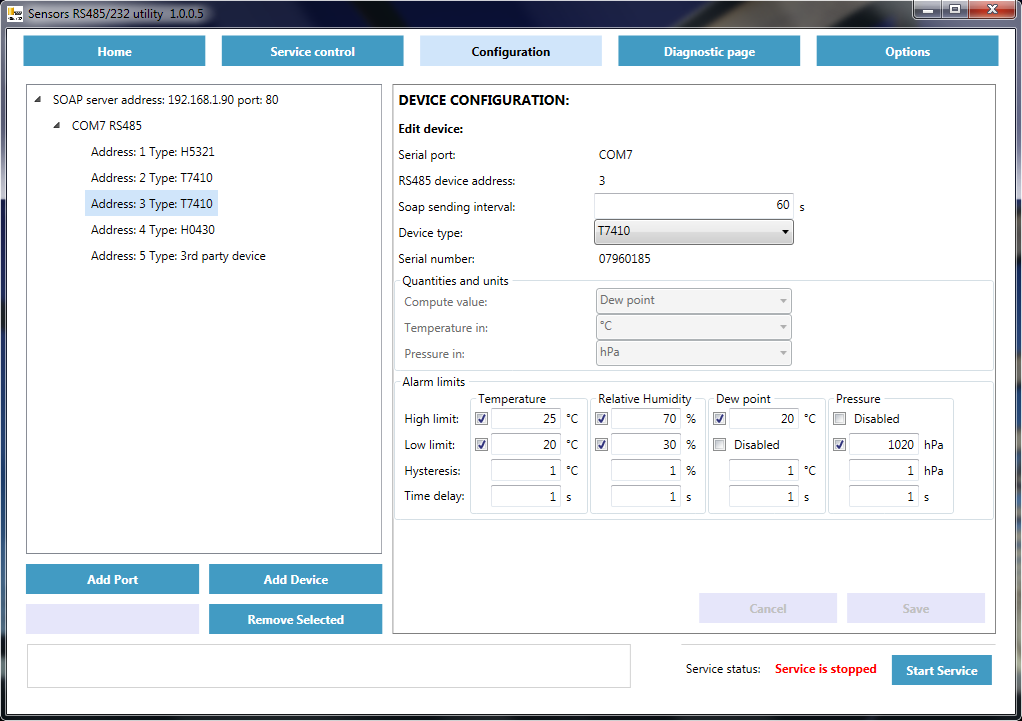Open the Temperature in °C dropdown

pyautogui.click(x=694, y=327)
